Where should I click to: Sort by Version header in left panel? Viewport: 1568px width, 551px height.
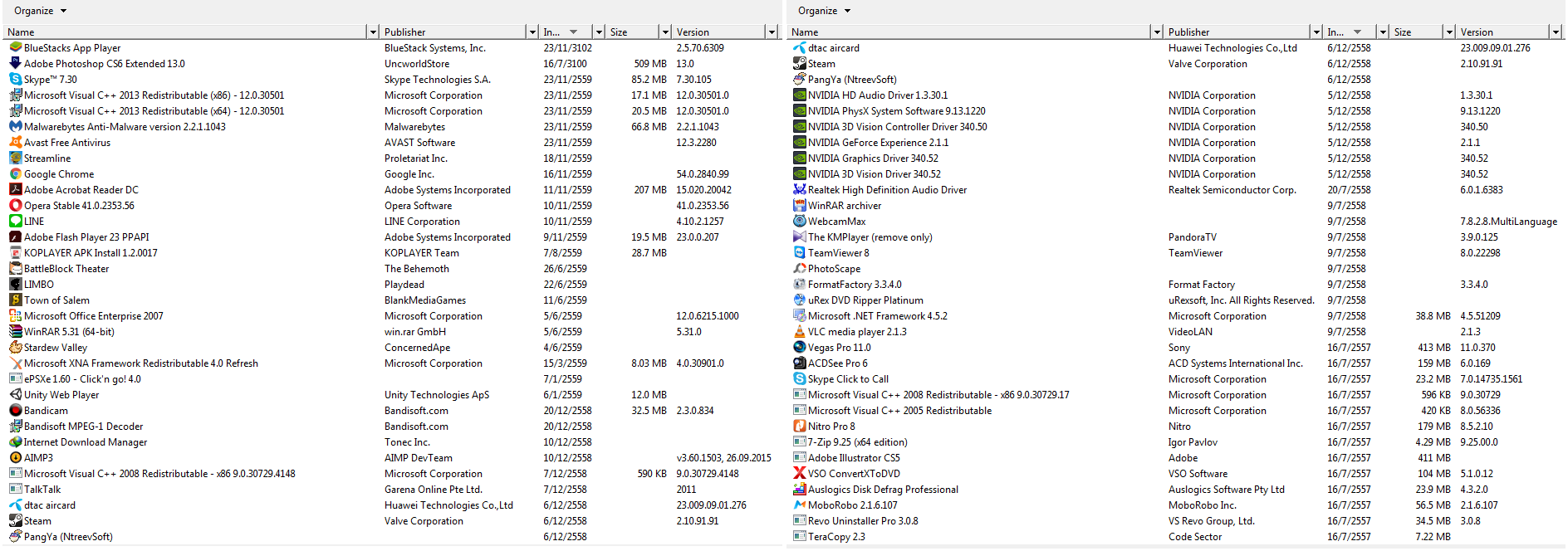(719, 32)
